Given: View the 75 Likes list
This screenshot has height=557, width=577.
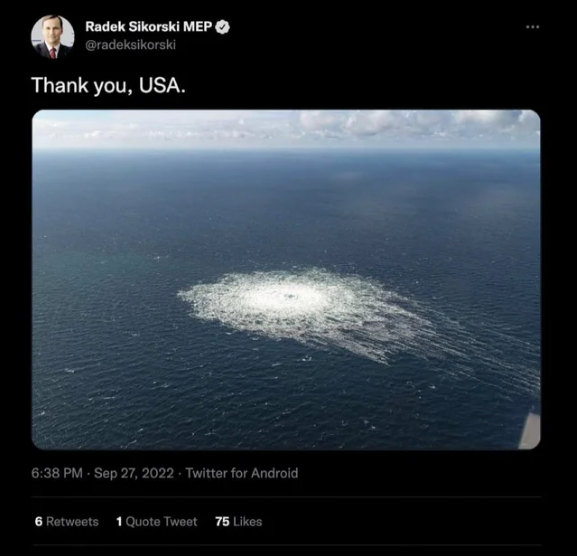Looking at the screenshot, I should point(238,522).
